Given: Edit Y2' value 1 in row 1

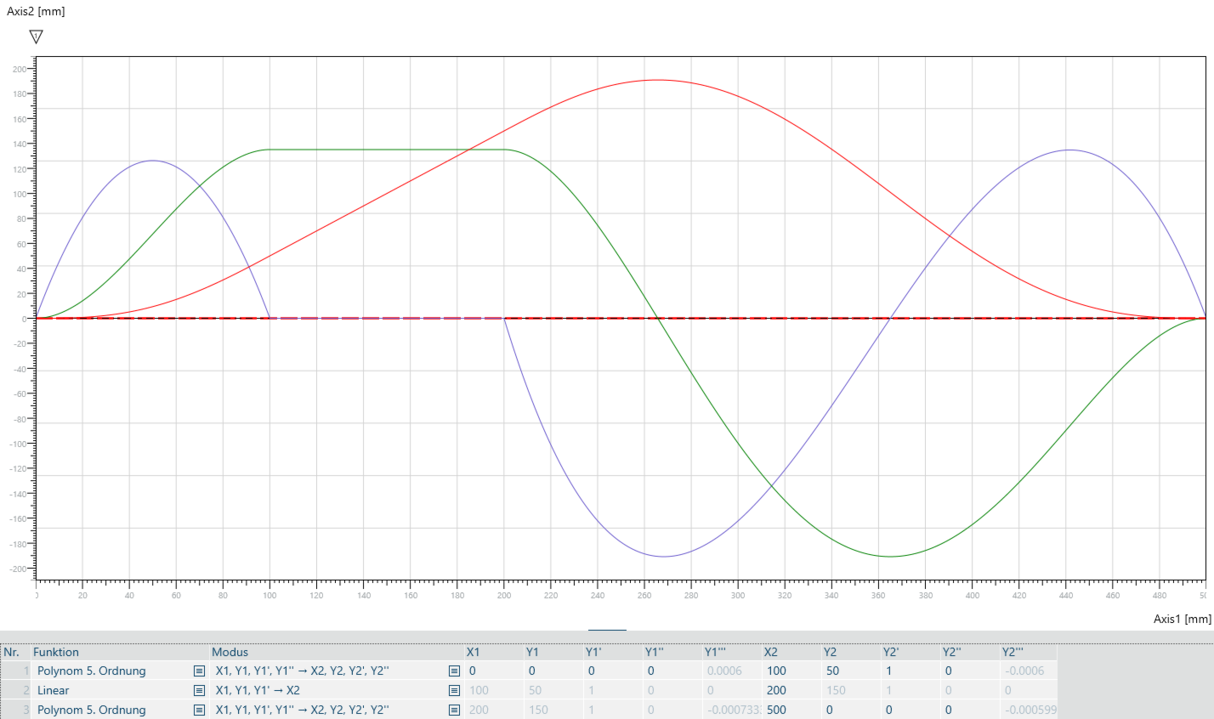Looking at the screenshot, I should pyautogui.click(x=887, y=671).
